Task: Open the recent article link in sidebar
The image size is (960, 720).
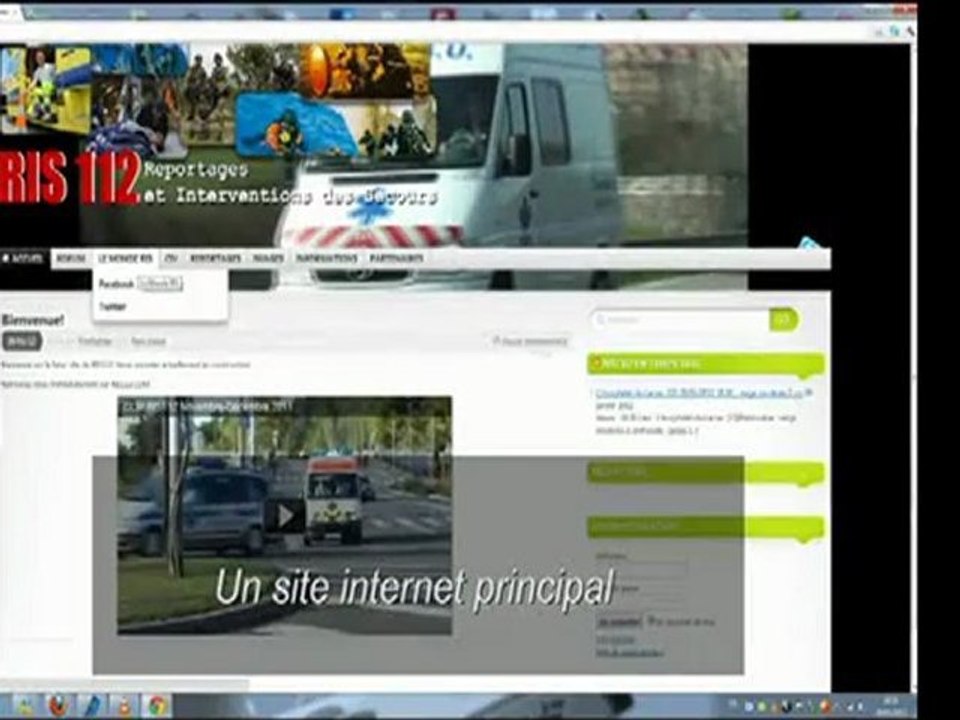Action: 699,392
